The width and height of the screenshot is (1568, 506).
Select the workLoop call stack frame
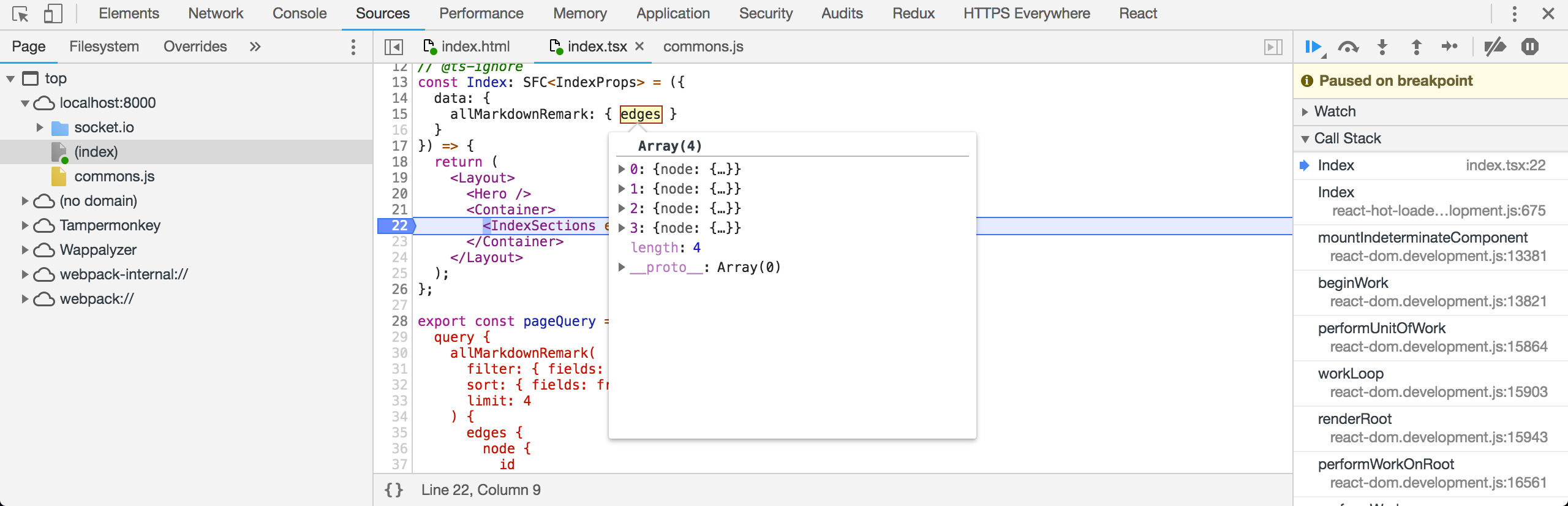tap(1431, 382)
